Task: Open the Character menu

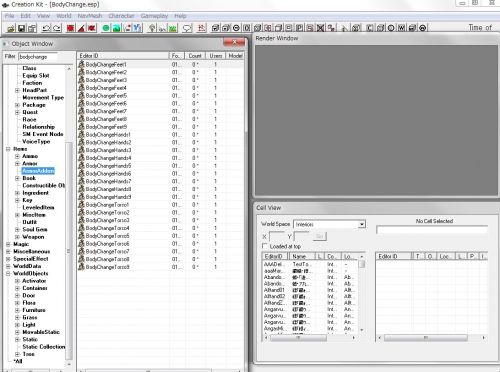Action: coord(121,16)
